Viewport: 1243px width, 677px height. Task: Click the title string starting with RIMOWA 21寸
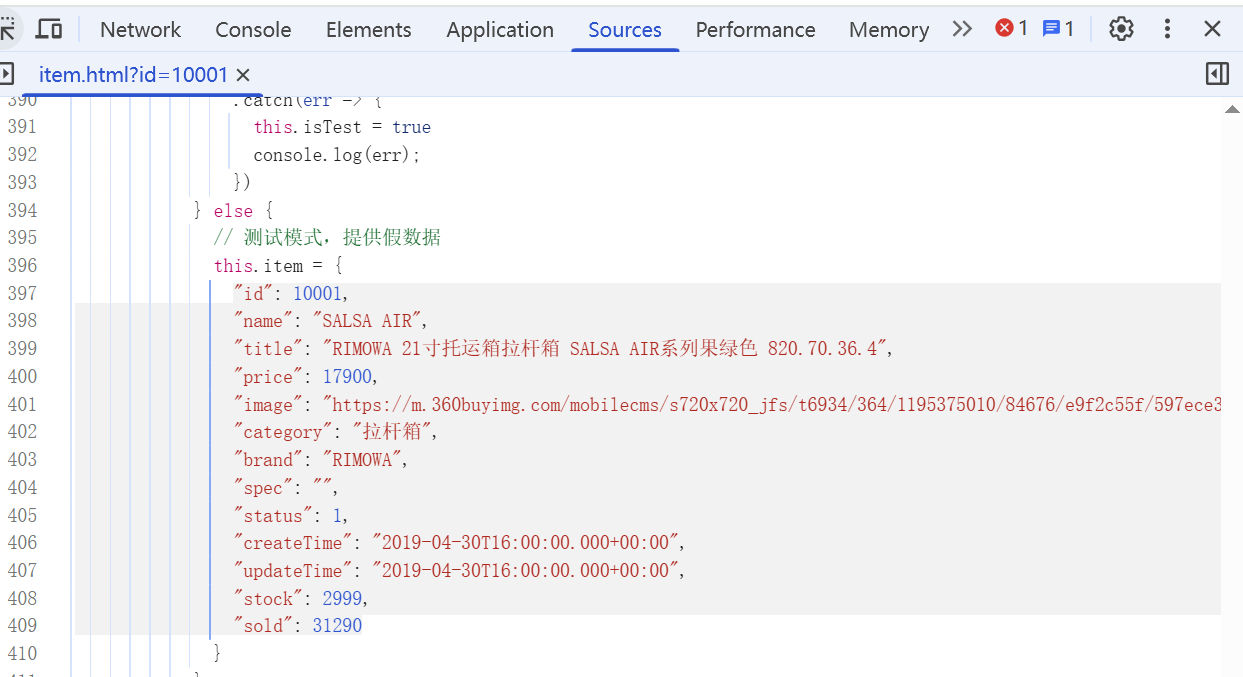click(x=604, y=349)
